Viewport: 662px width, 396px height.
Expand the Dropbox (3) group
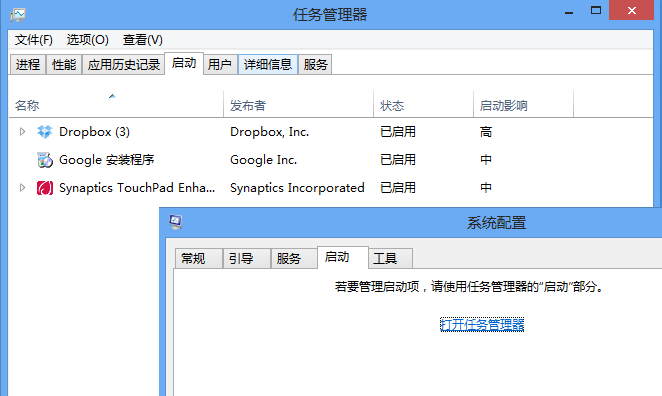tap(22, 132)
